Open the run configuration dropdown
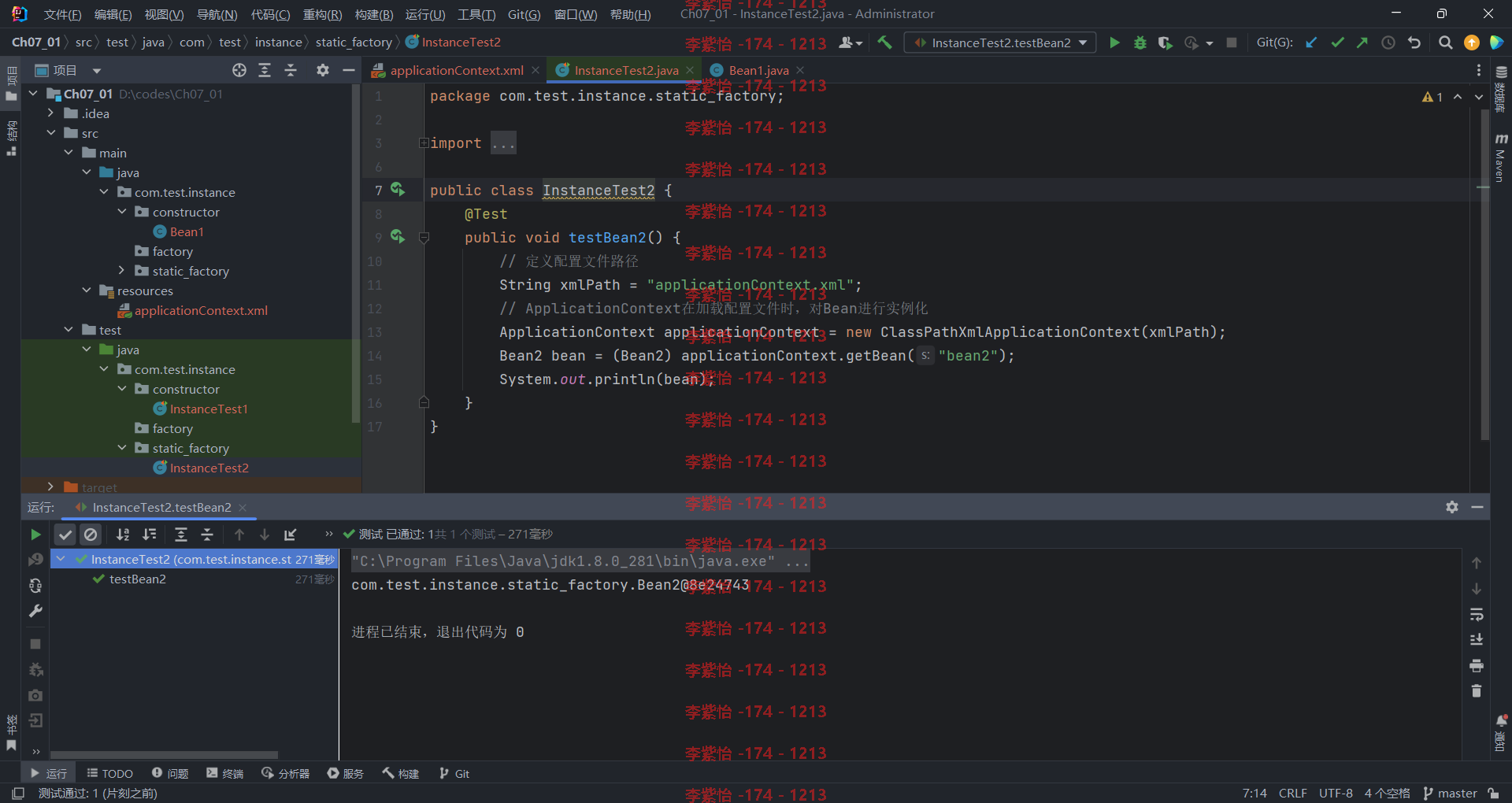The width and height of the screenshot is (1512, 803). 1000,43
